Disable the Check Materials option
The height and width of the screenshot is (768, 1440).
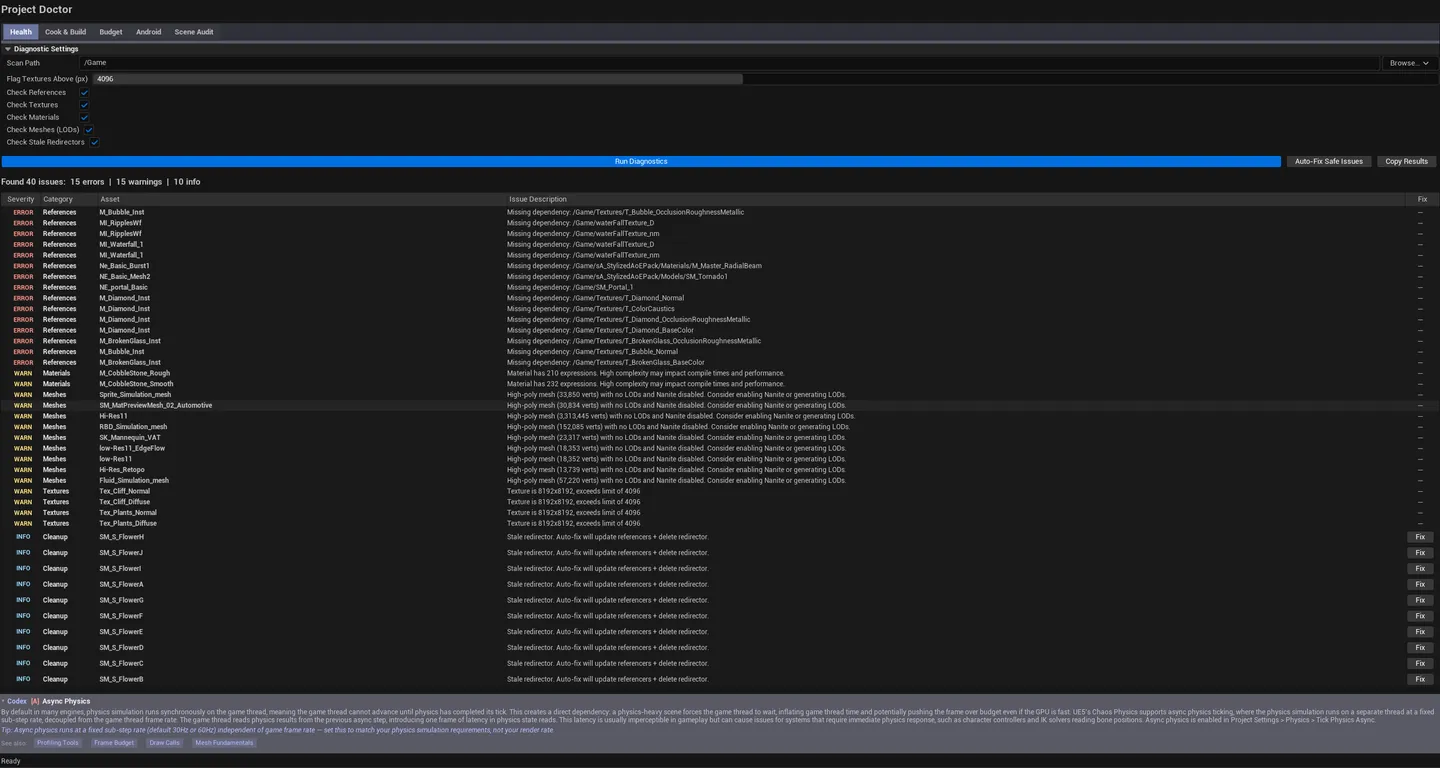84,117
